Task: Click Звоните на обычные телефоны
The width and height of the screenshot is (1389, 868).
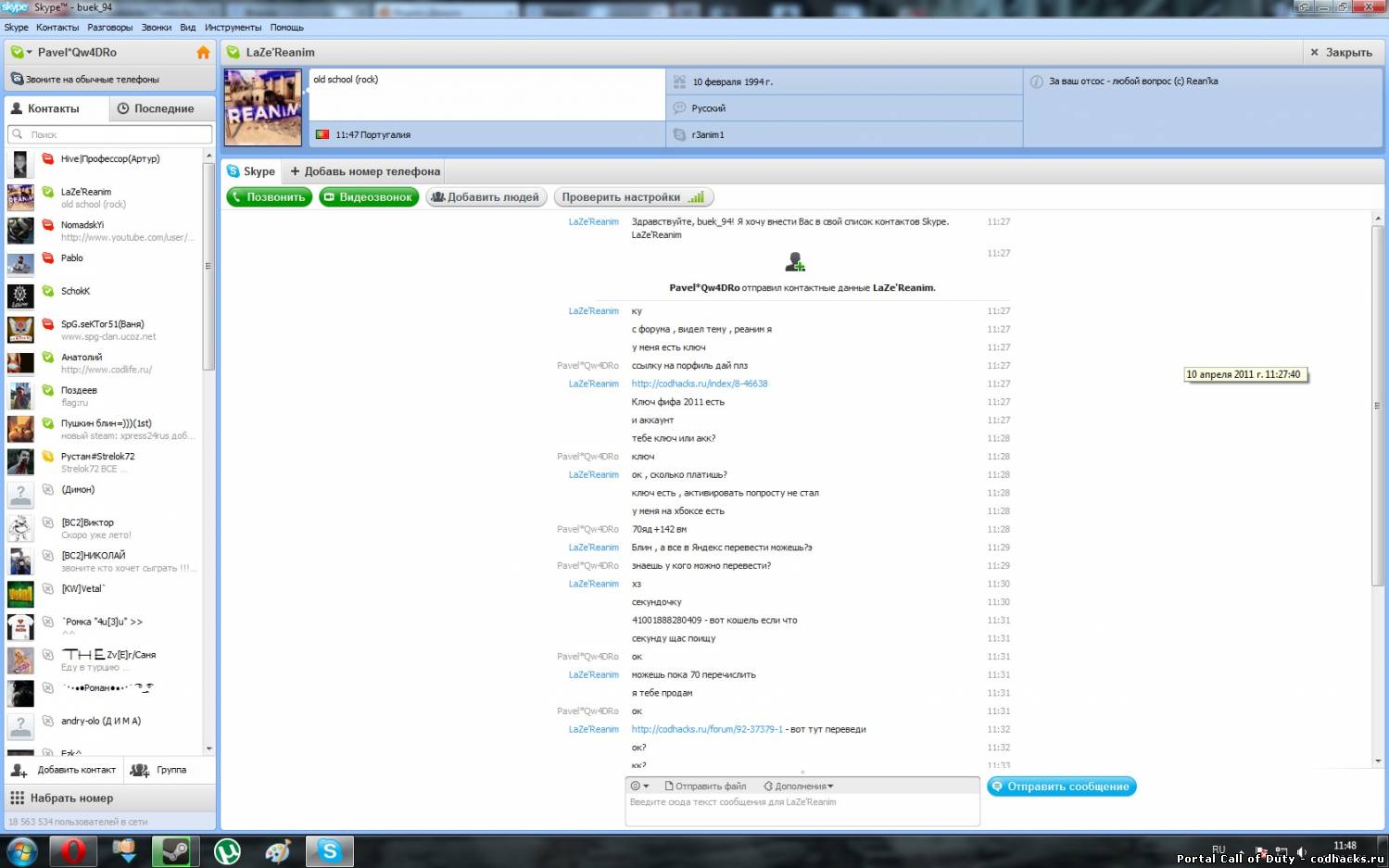Action: tap(110, 80)
